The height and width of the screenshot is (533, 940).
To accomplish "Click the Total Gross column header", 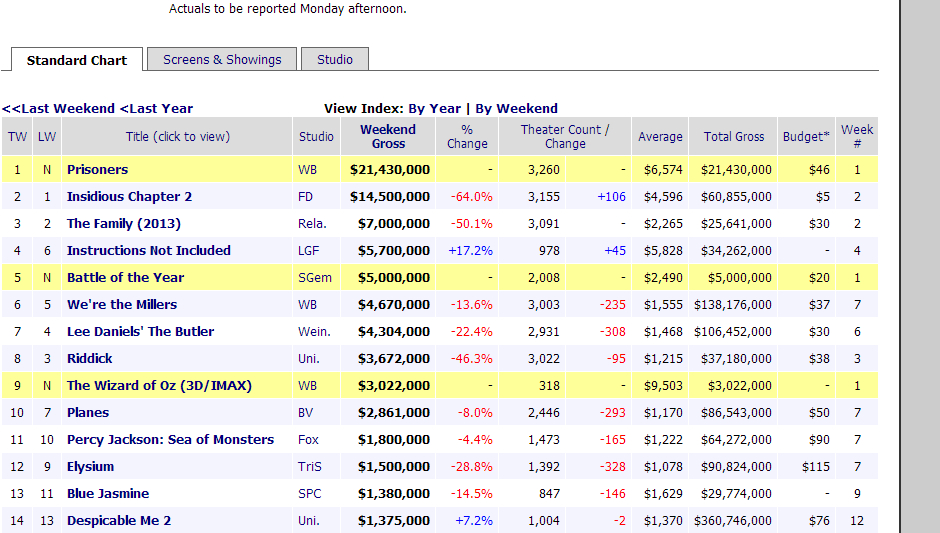I will 733,137.
